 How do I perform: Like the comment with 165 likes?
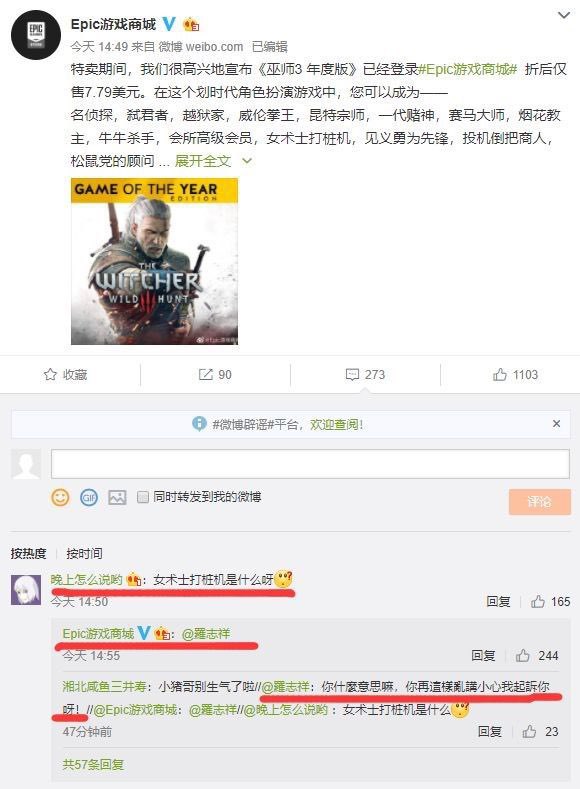coord(550,601)
